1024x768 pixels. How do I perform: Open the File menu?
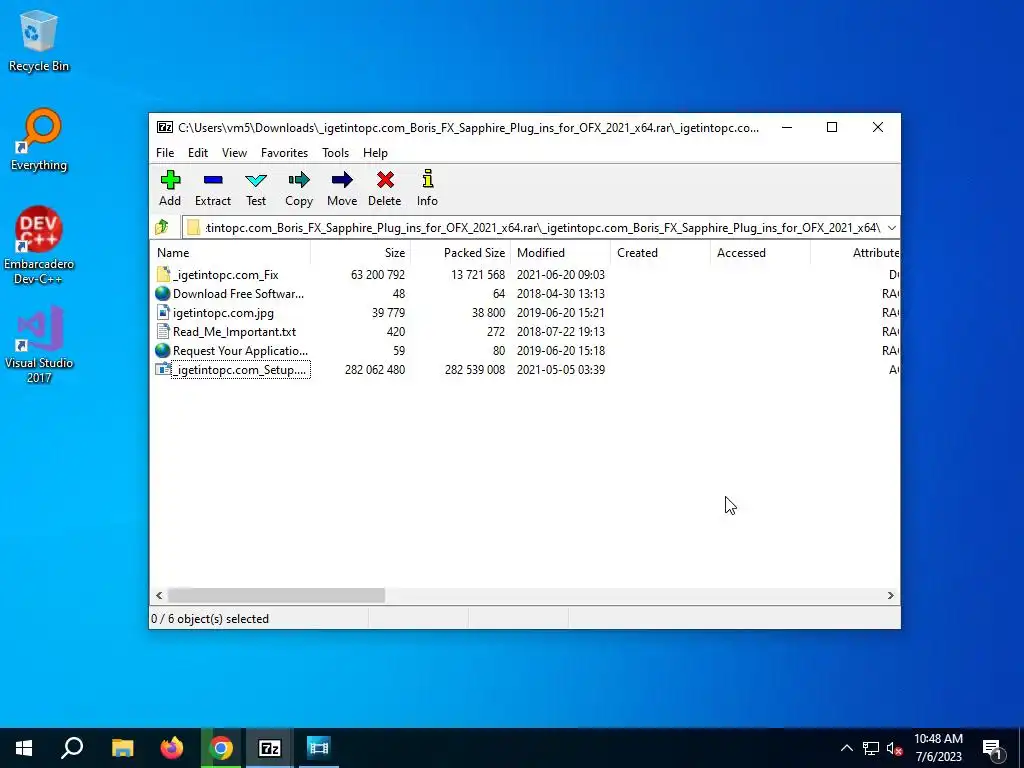(x=165, y=152)
